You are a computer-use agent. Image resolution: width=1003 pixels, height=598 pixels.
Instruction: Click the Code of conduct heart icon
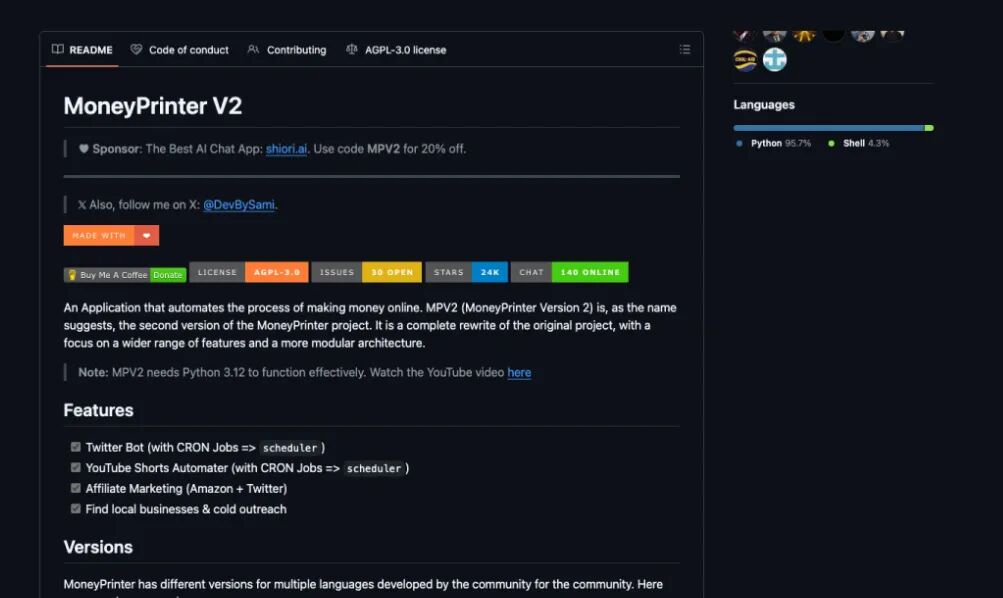(x=136, y=49)
